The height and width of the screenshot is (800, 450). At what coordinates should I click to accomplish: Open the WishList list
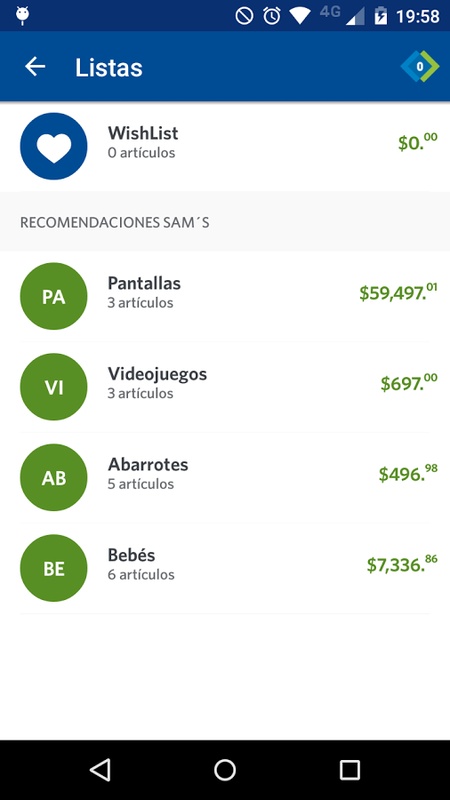(x=225, y=146)
